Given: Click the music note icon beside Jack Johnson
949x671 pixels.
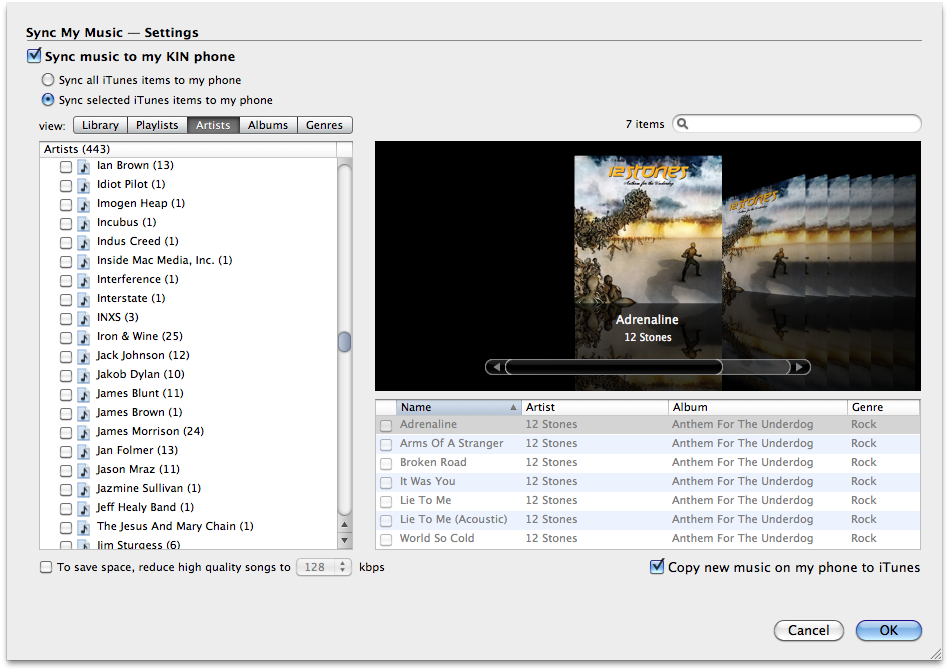Looking at the screenshot, I should tap(84, 356).
